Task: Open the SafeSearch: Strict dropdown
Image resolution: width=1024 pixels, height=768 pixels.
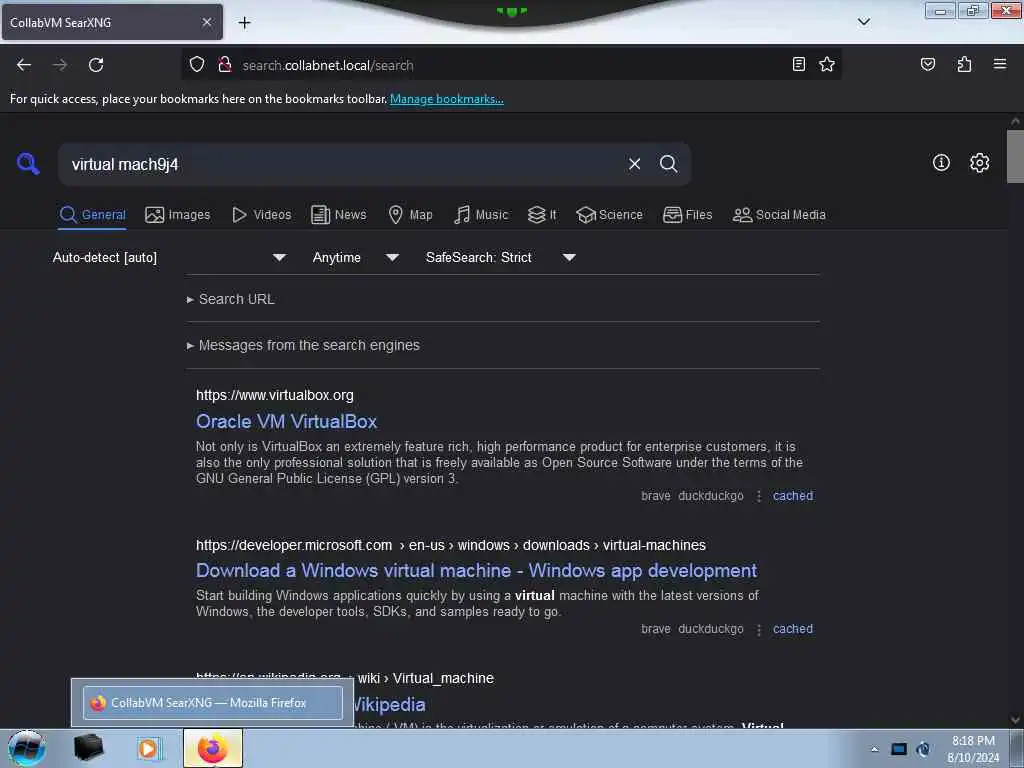Action: [501, 257]
